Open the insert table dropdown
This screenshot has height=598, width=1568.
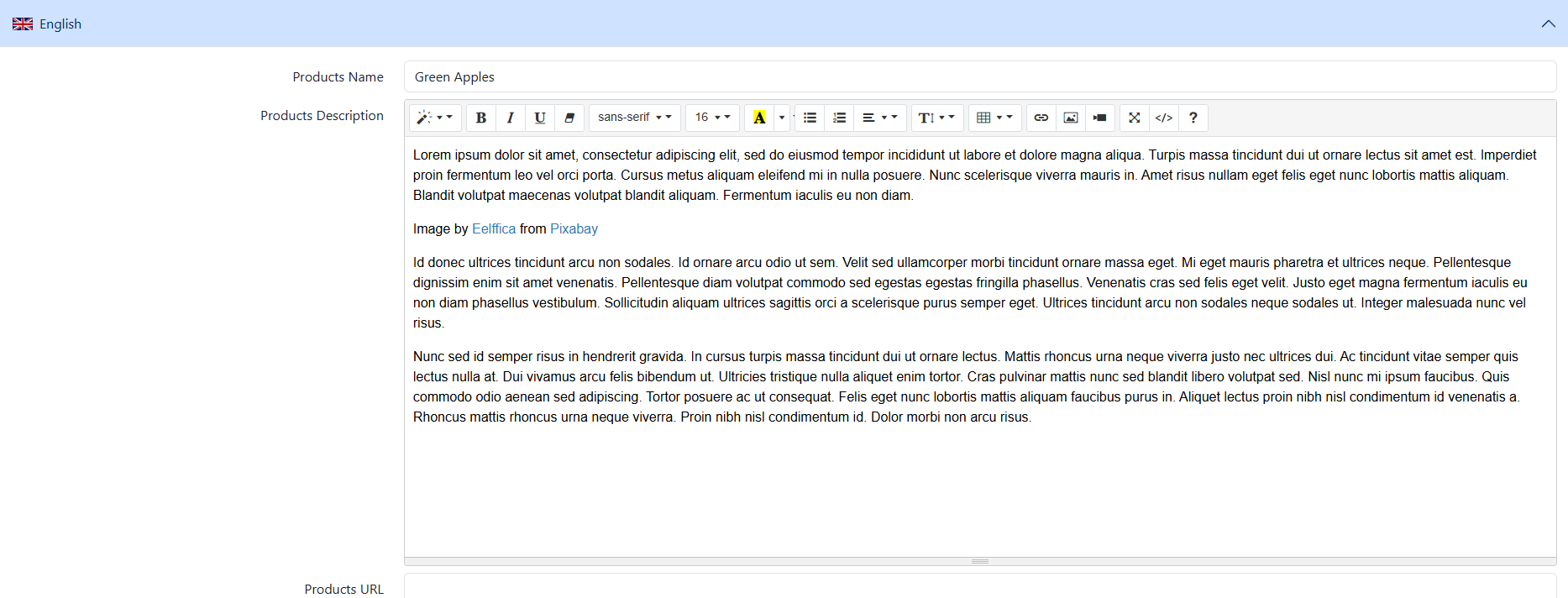(x=995, y=118)
